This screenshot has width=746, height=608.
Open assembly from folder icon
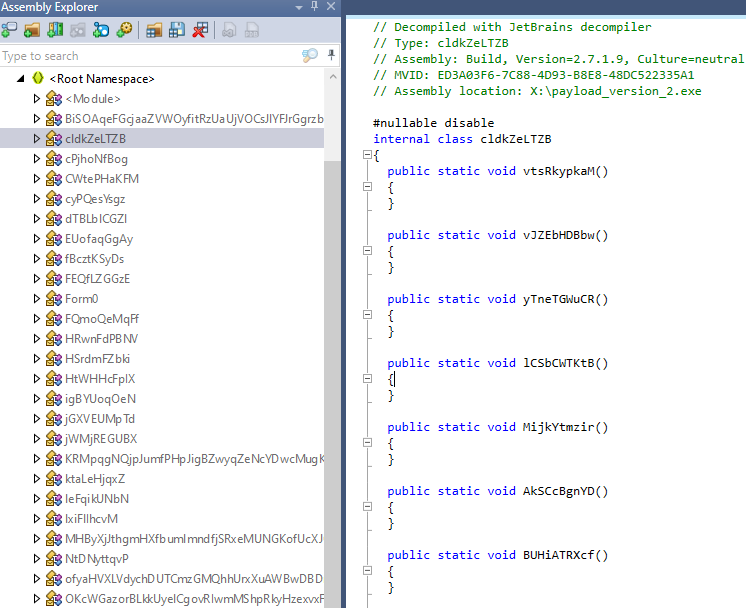click(x=32, y=30)
